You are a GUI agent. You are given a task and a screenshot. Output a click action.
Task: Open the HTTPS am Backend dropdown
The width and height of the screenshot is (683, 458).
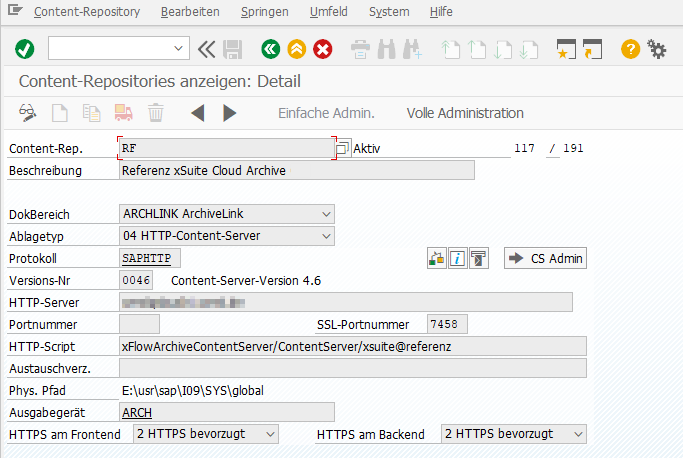tap(577, 434)
